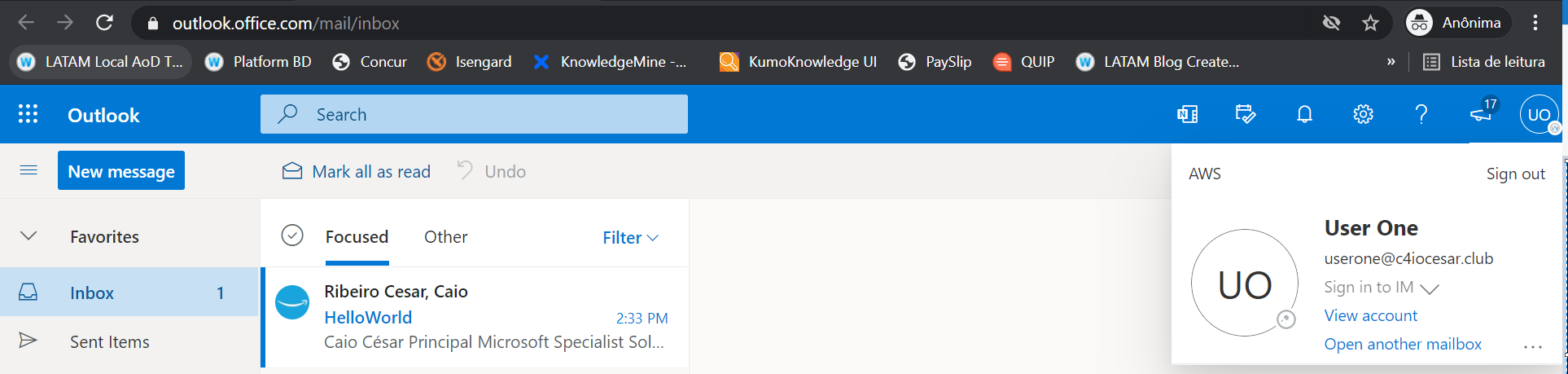Click the tracking-blocked eye icon in address bar

1331,23
